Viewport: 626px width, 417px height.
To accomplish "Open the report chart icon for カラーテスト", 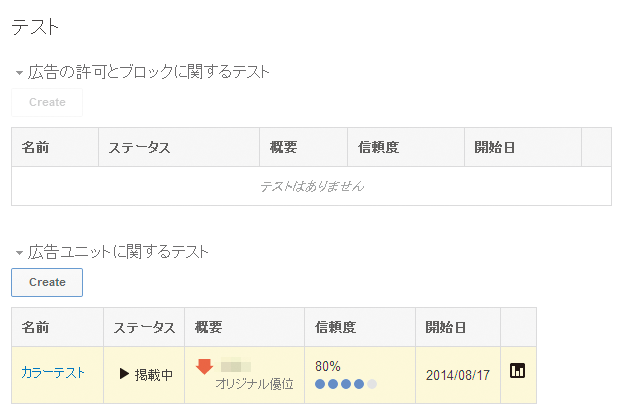I will tap(517, 371).
